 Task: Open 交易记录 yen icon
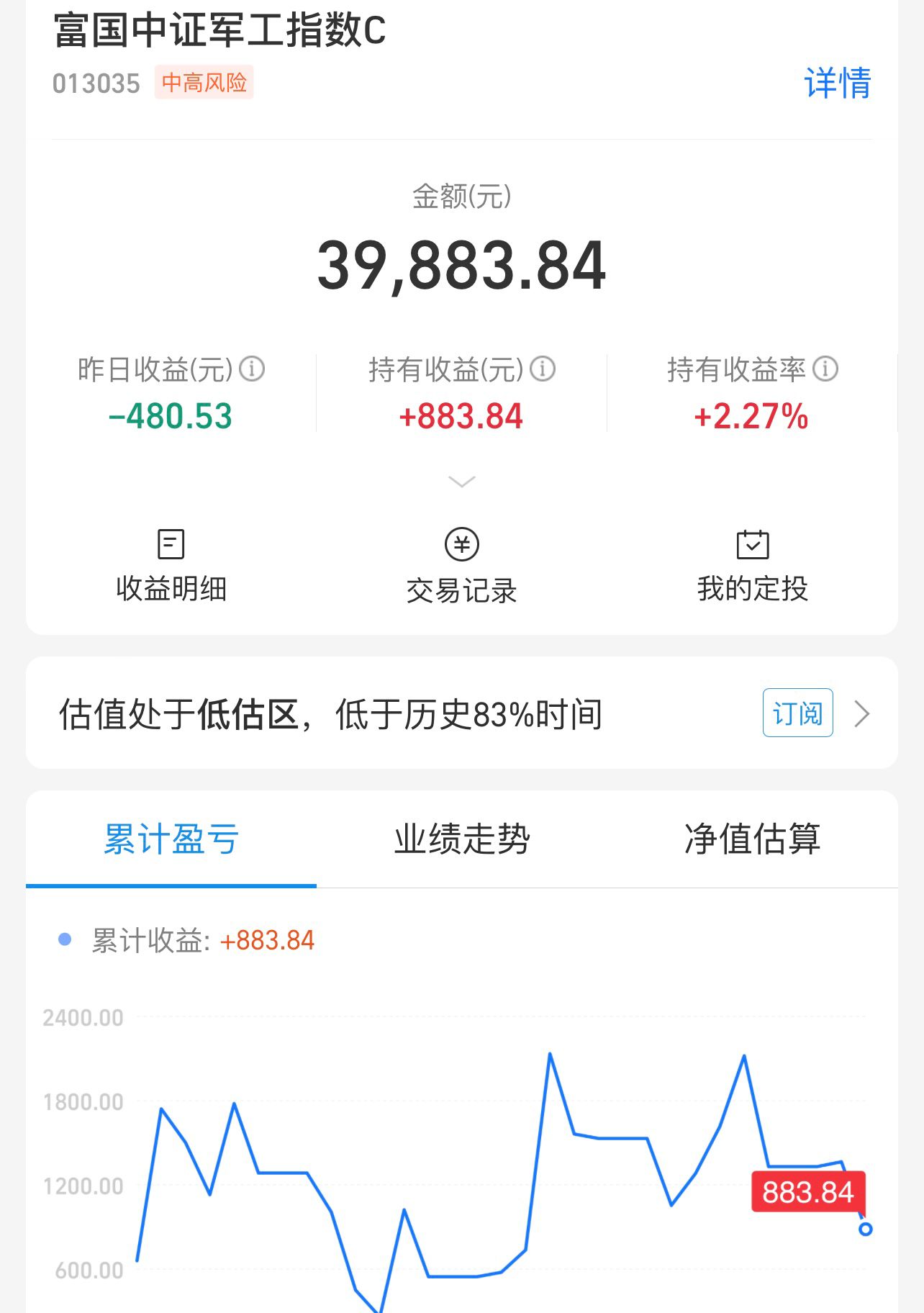(x=462, y=545)
